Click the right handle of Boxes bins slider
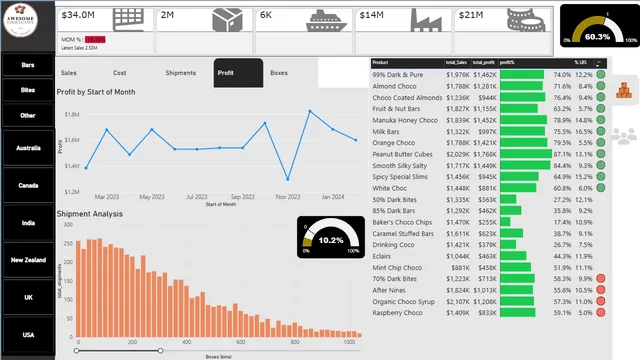640x360 pixels. (x=160, y=351)
